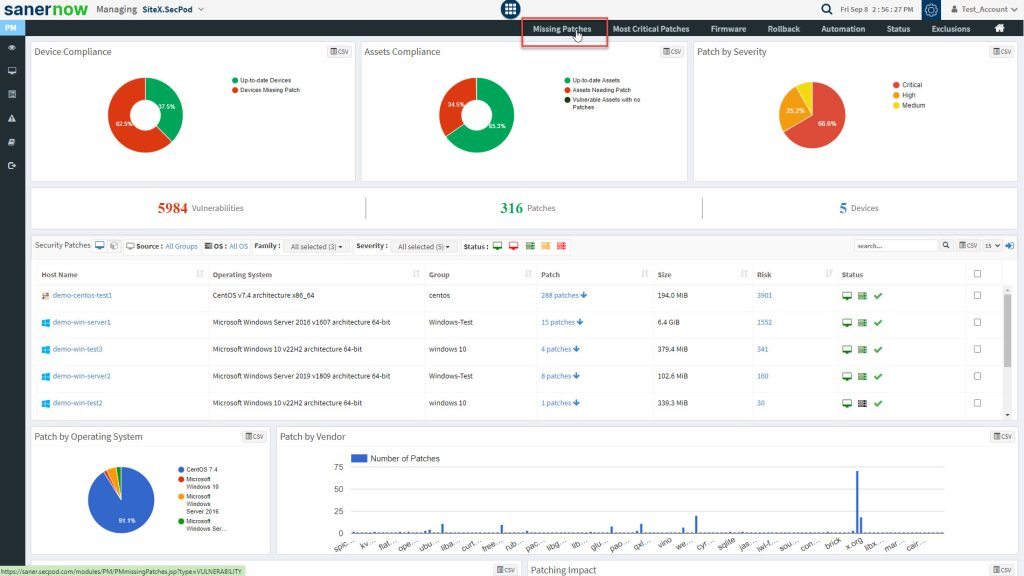Viewport: 1024px width, 576px height.
Task: Open the Most Critical Patches tab
Action: [651, 29]
